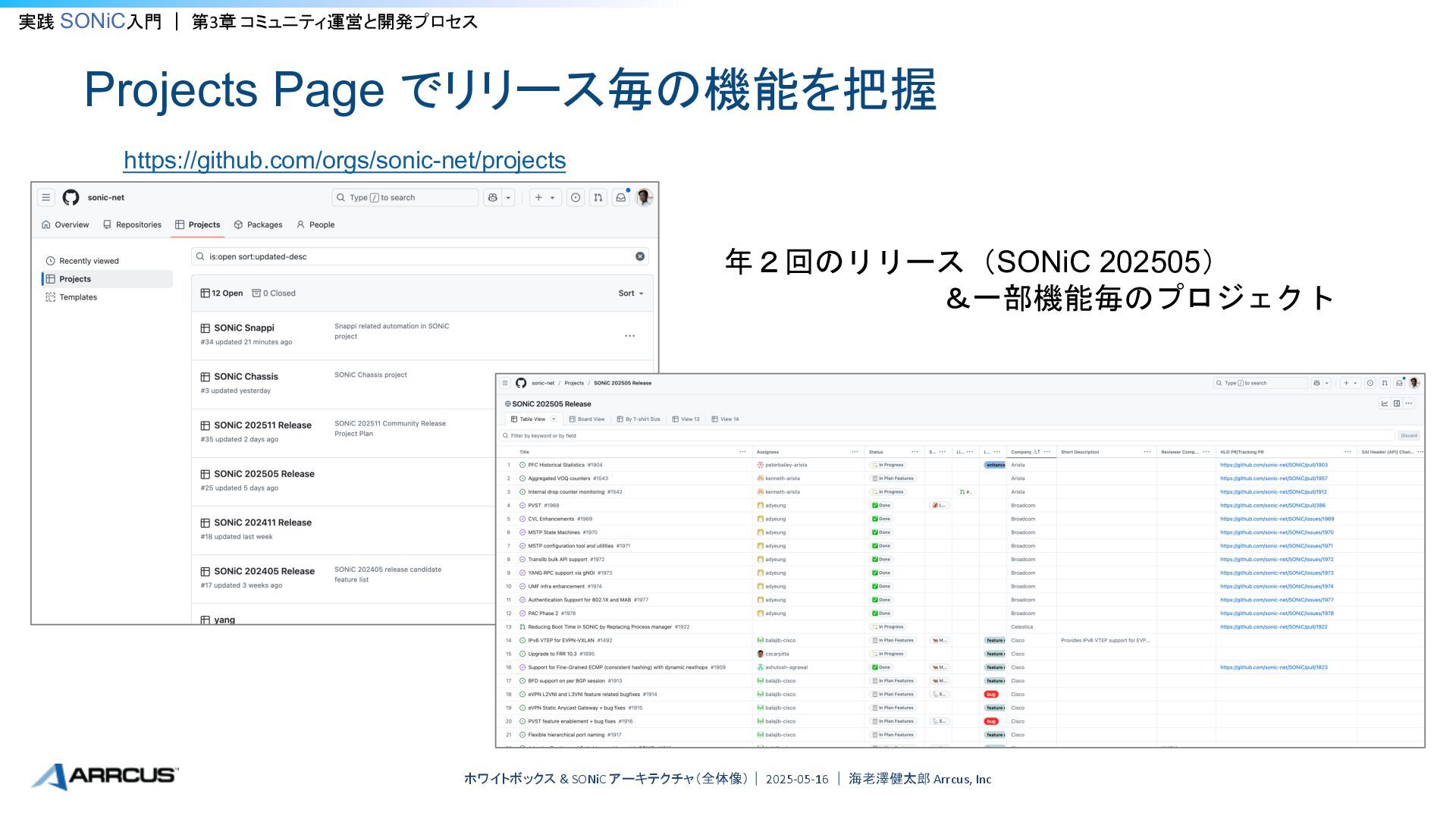Open the hamburger menu beside sonic-net logo
The width and height of the screenshot is (1456, 819).
point(46,198)
